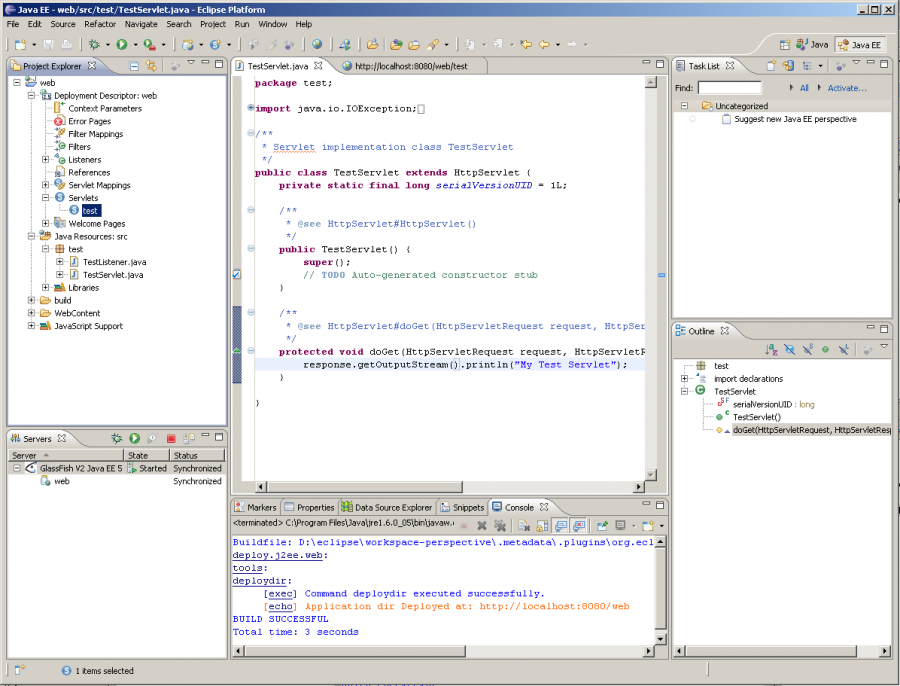
Task: Check the Uncategorized checkbox in Task List
Action: [684, 104]
